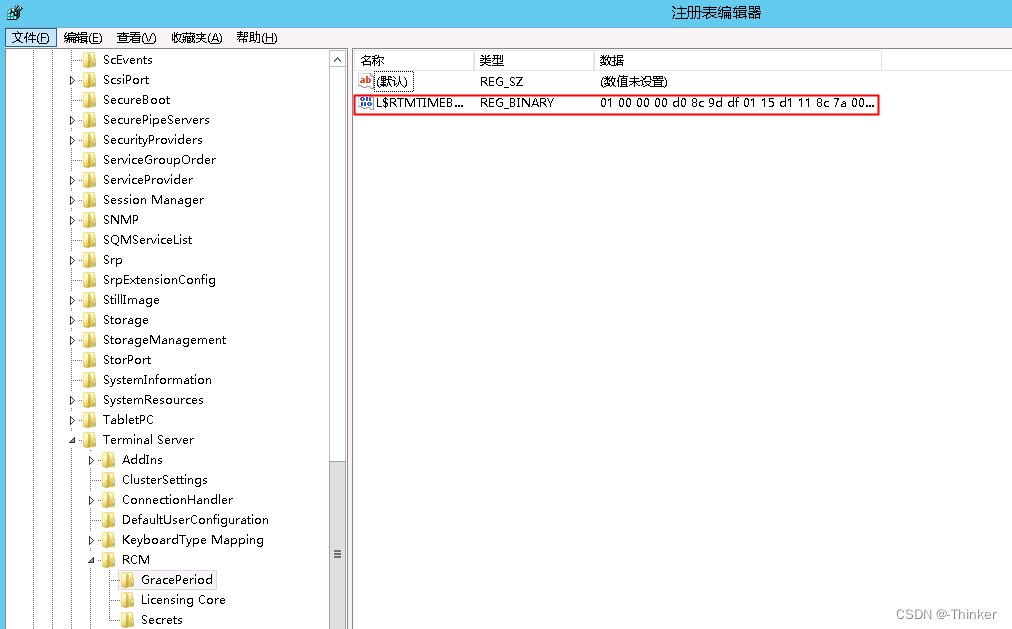1012x629 pixels.
Task: Select the Storage key folder
Action: point(125,319)
